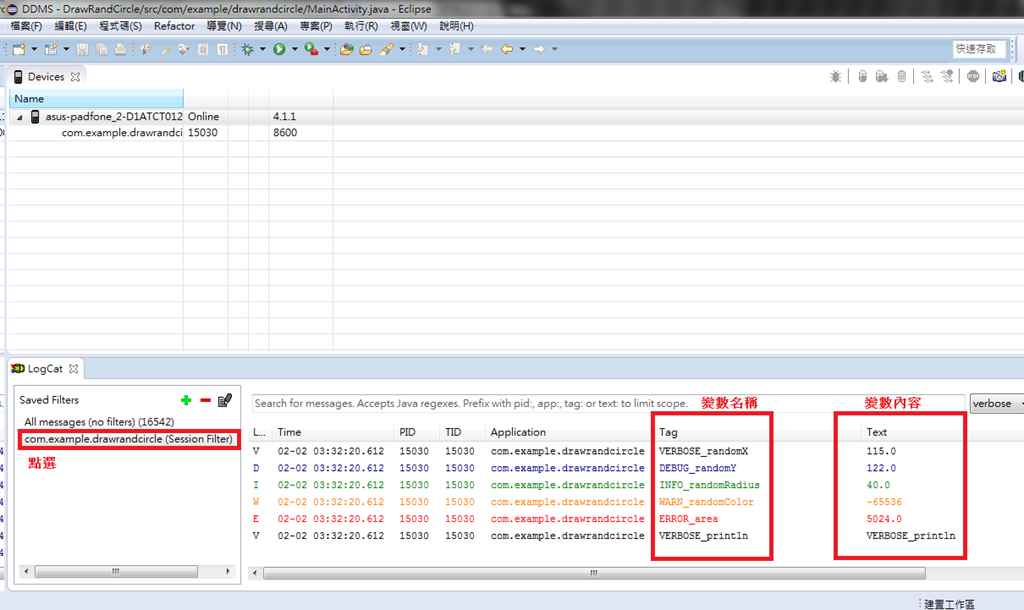
Task: Open the dropdown next to Forward arrow
Action: coord(554,49)
